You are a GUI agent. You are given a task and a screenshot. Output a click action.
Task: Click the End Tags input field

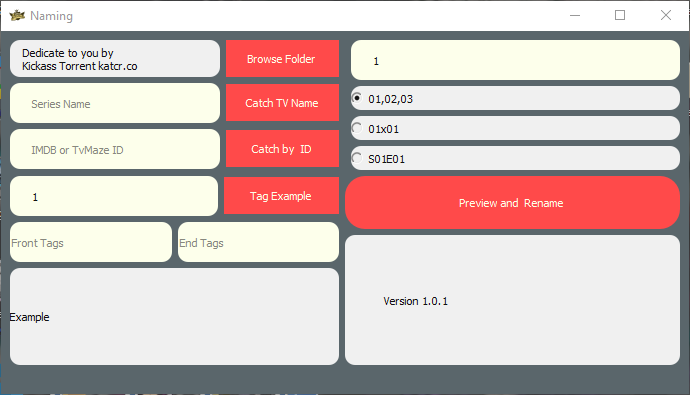pyautogui.click(x=258, y=242)
